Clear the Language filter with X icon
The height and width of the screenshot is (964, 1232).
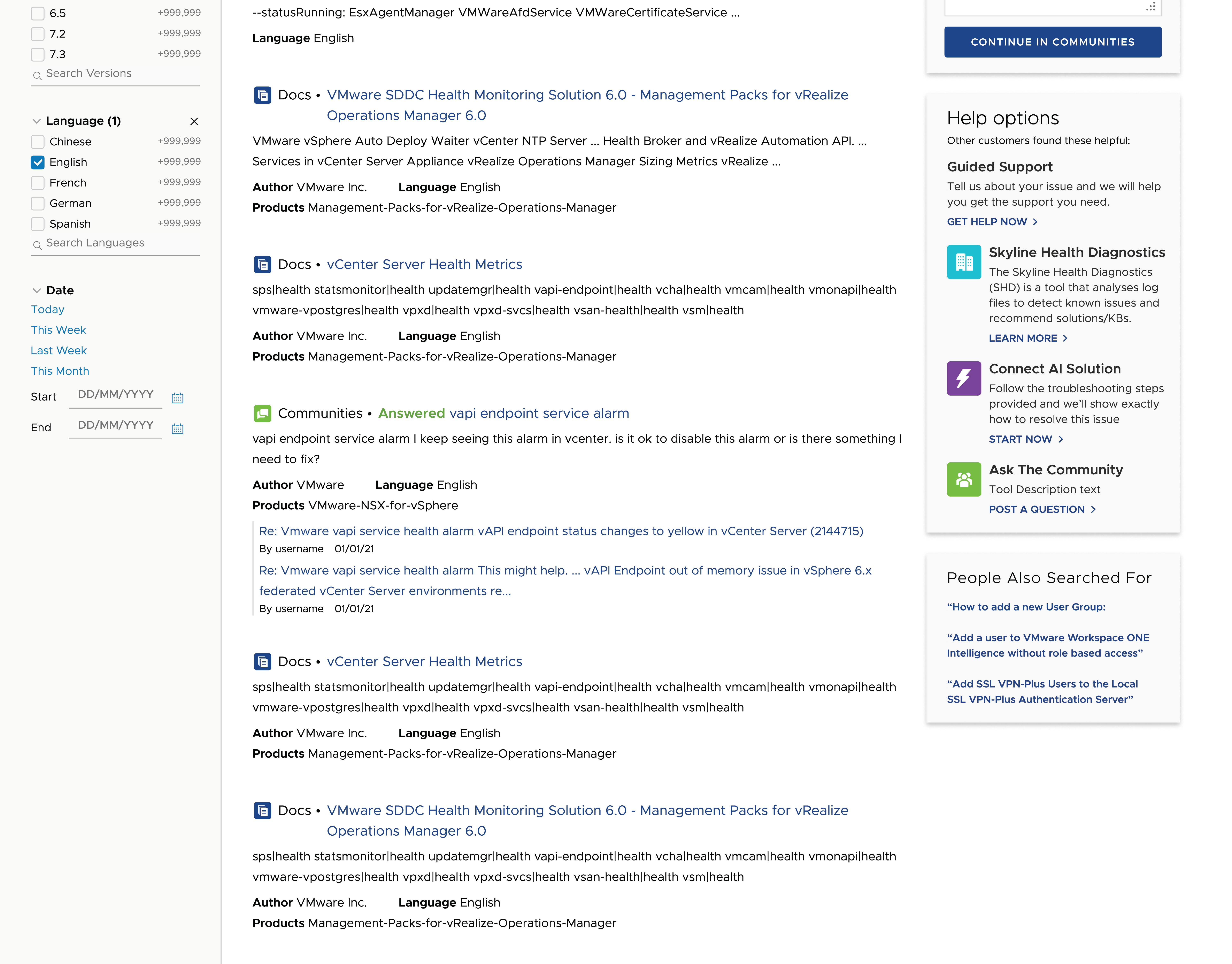click(194, 121)
